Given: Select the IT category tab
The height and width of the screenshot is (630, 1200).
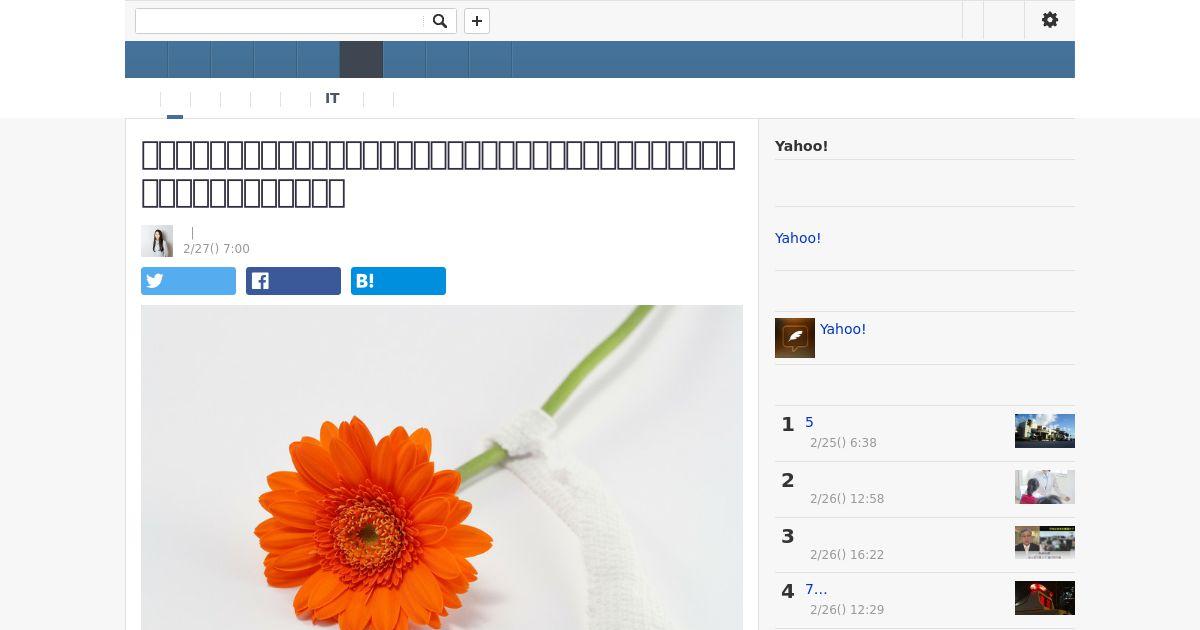Looking at the screenshot, I should 332,98.
